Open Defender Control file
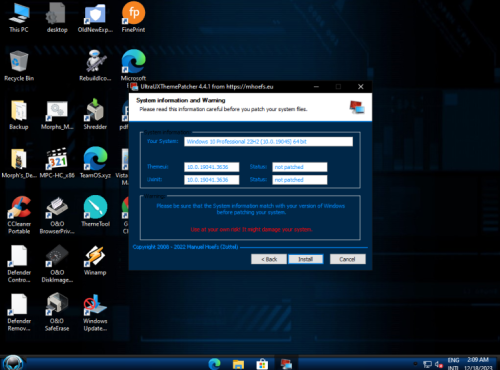This screenshot has height=370, width=500. (x=19, y=264)
